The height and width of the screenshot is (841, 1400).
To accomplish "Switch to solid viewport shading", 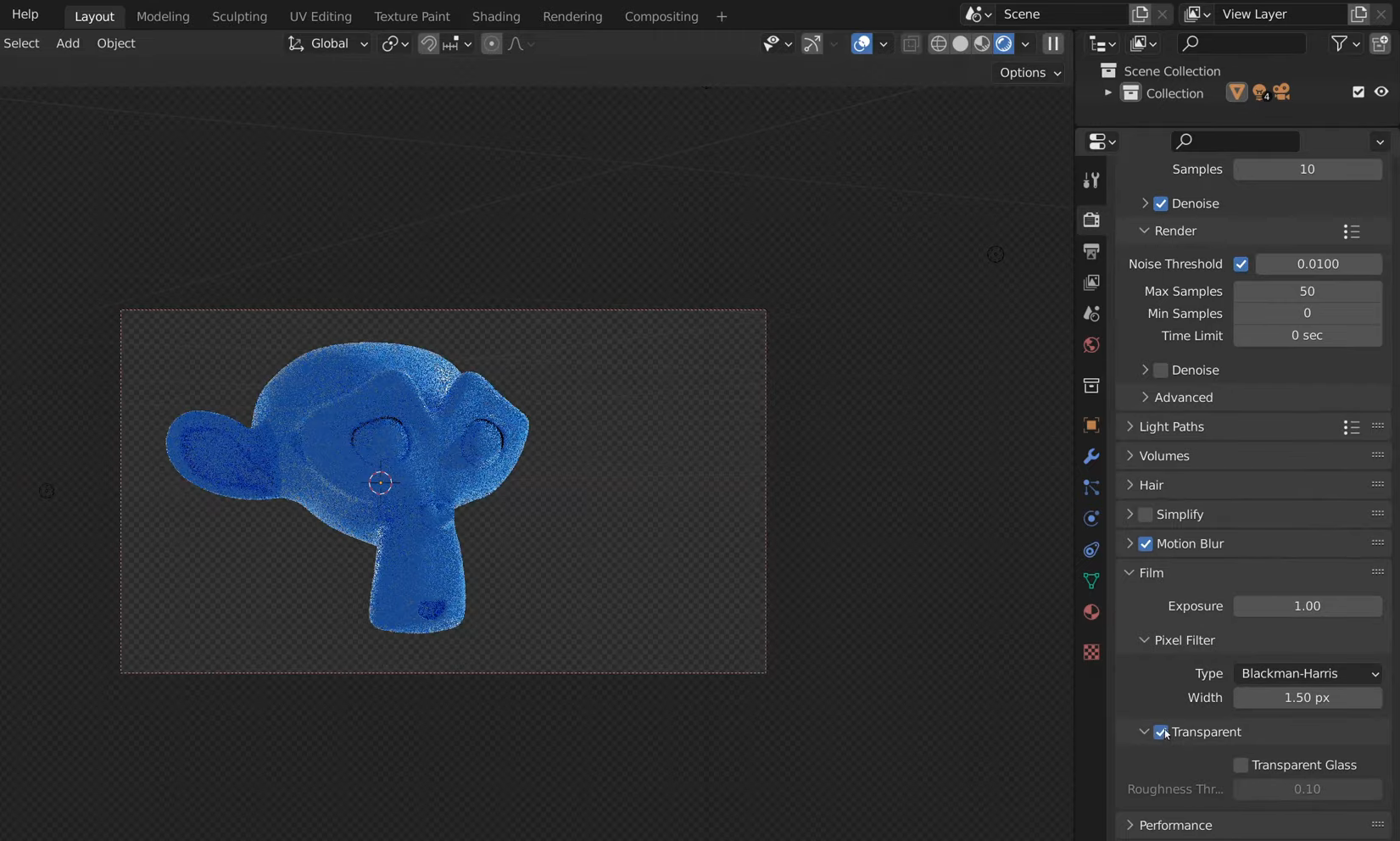I will coord(960,43).
